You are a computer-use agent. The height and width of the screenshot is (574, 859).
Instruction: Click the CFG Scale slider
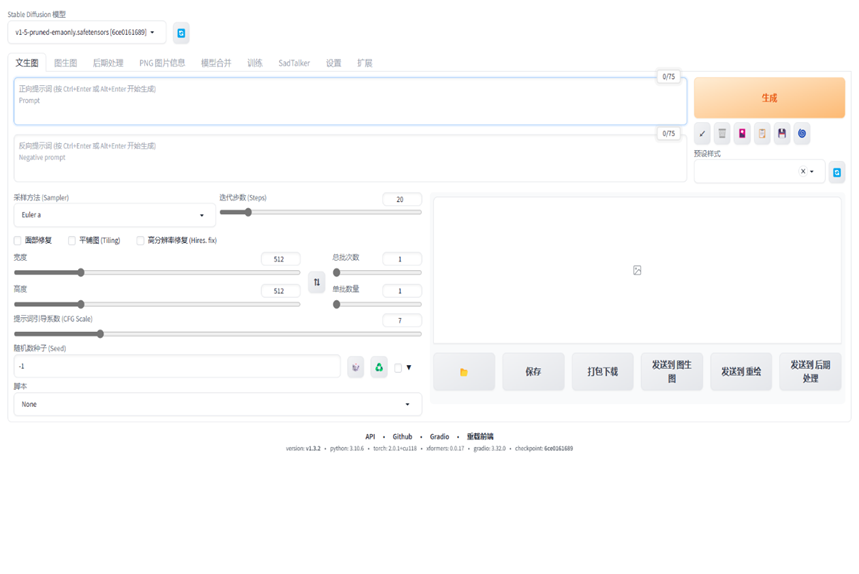tap(217, 334)
